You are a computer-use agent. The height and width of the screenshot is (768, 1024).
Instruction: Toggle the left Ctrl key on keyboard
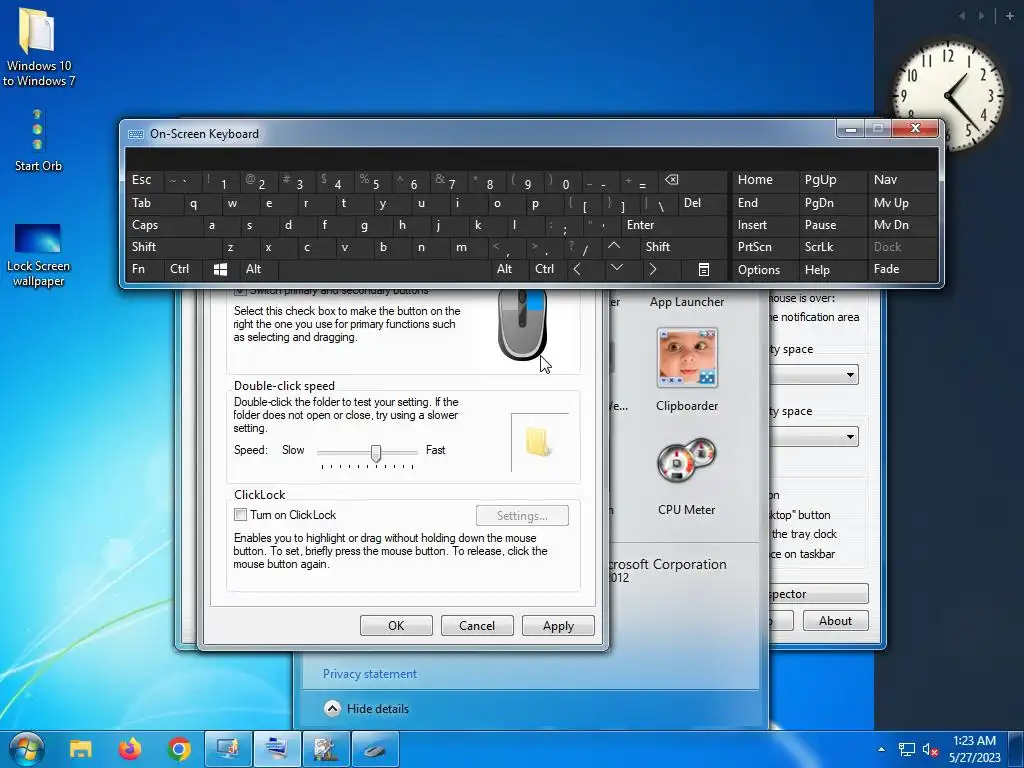(183, 269)
